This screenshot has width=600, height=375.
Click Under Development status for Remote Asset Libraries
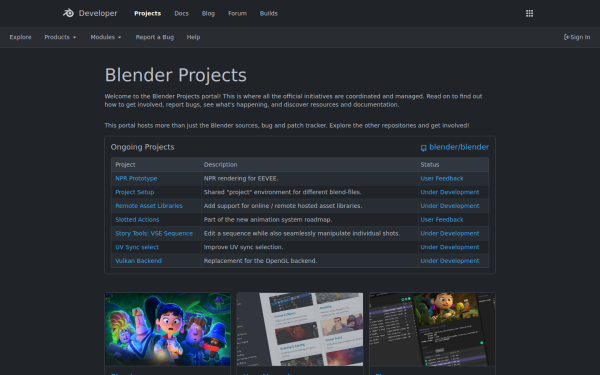click(x=450, y=206)
